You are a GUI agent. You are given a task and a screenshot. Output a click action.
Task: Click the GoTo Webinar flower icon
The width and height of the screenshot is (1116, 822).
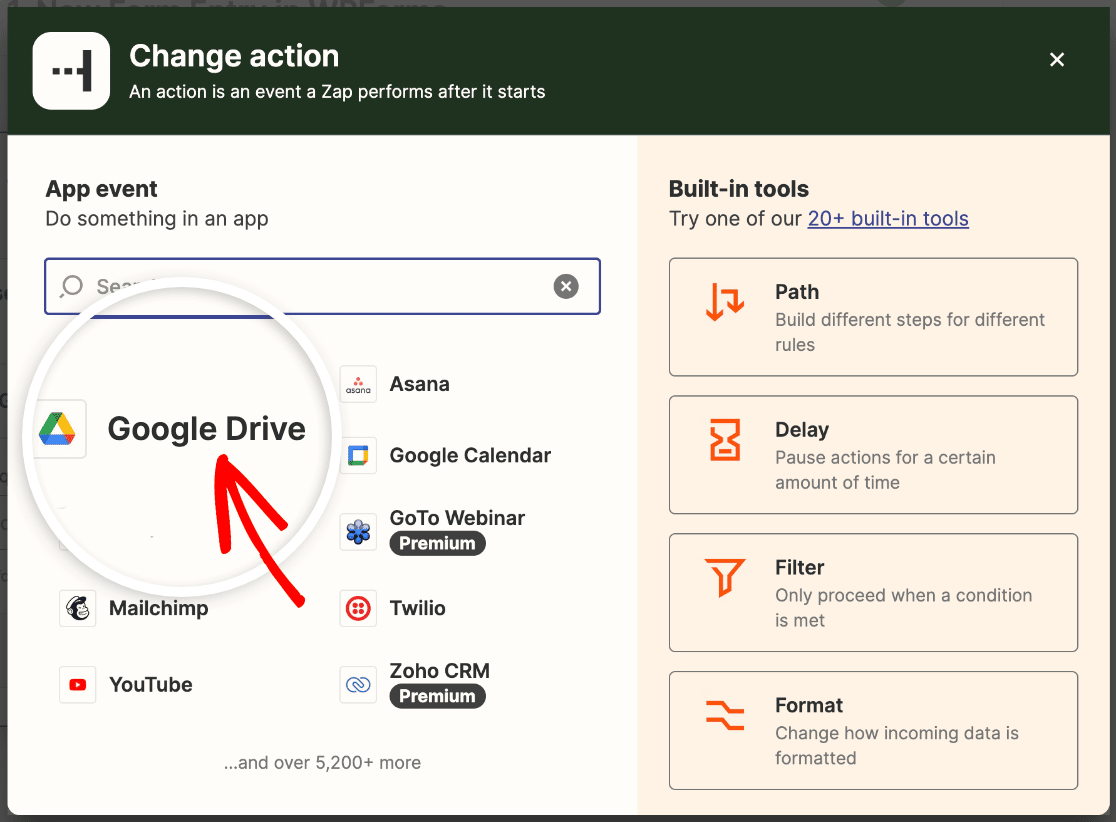point(358,532)
